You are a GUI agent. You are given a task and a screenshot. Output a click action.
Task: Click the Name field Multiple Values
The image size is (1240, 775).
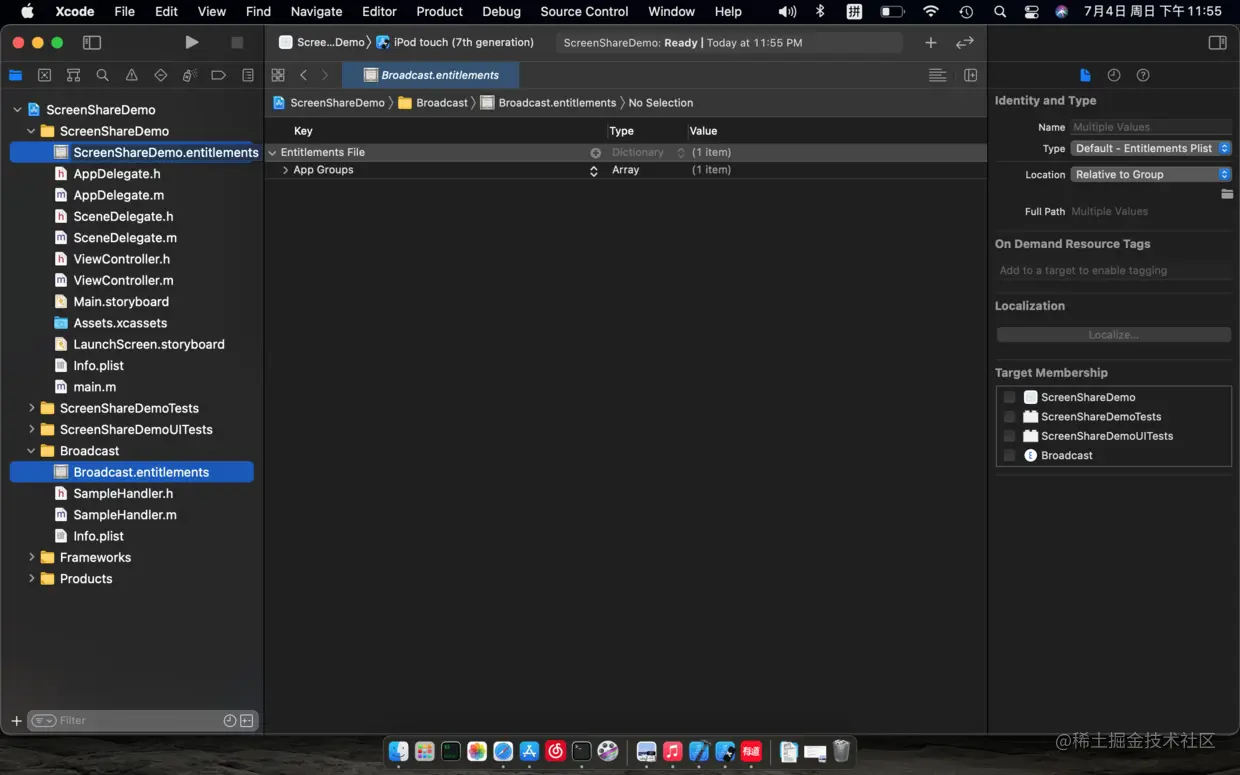1151,127
